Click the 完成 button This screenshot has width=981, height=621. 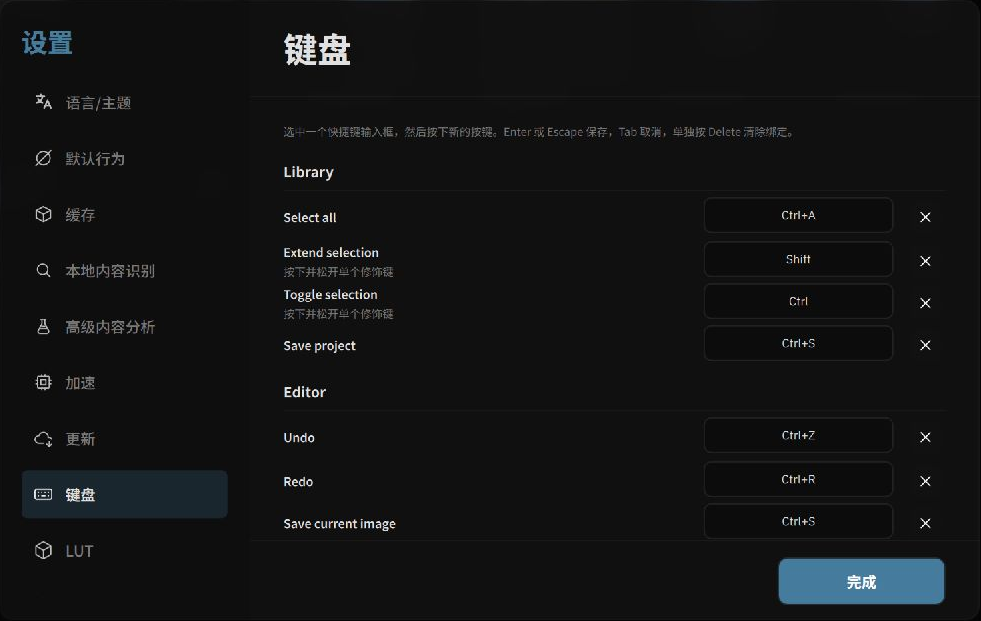click(x=861, y=582)
